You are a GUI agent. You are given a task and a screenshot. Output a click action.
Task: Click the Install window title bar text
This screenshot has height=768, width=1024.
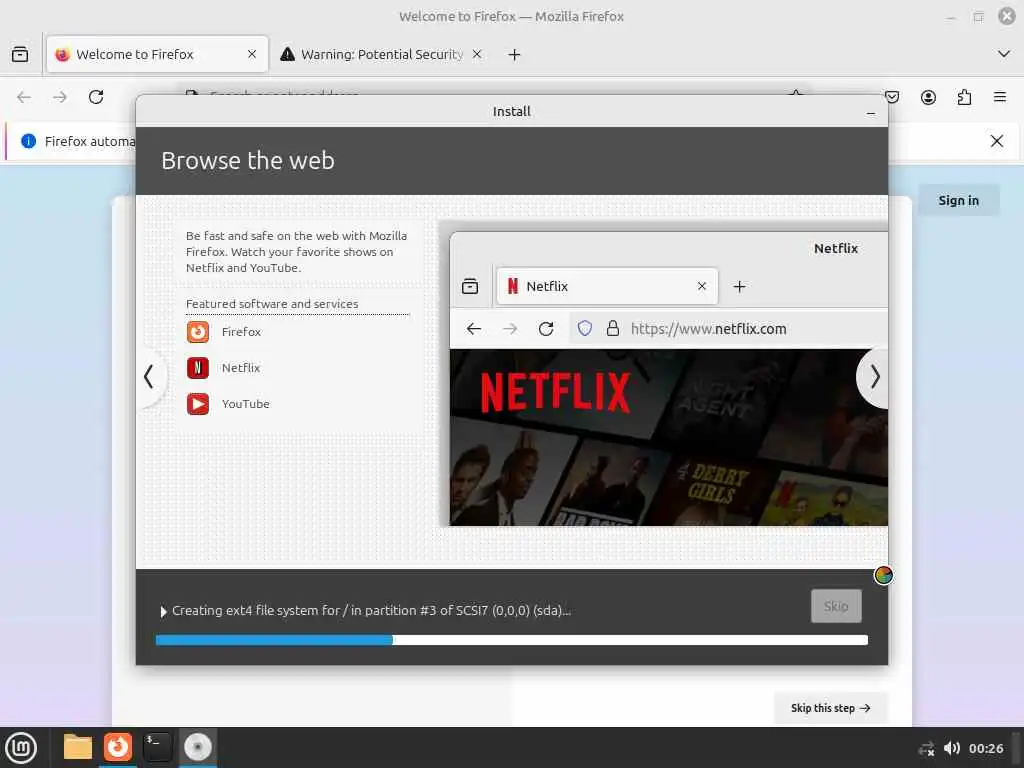[x=511, y=112]
